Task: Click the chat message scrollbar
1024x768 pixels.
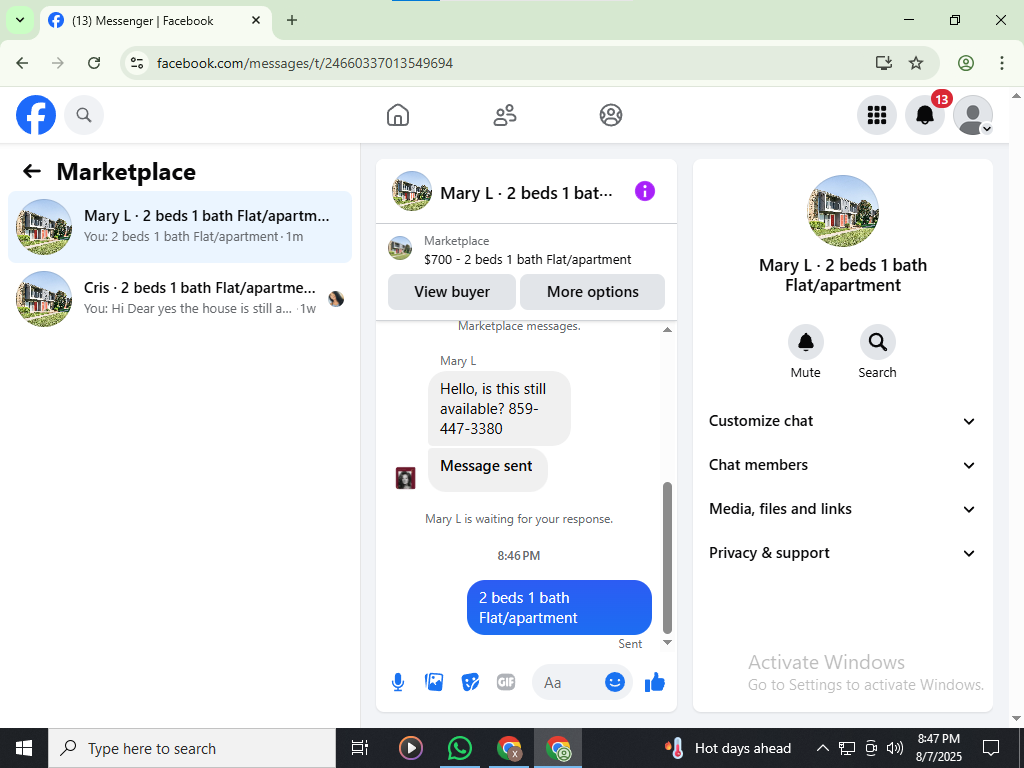Action: click(x=667, y=558)
